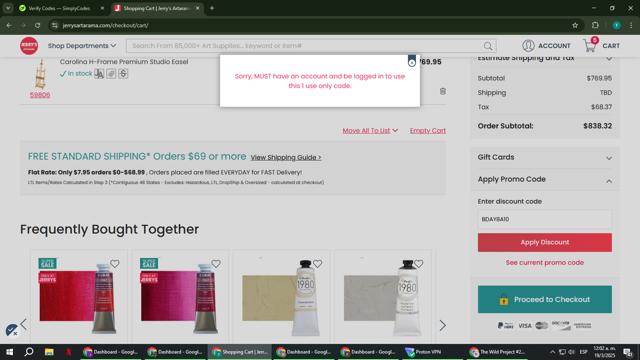Screen dimensions: 640x360
Task: Click the second product badge icon beside In stock
Action: [x=111, y=73]
